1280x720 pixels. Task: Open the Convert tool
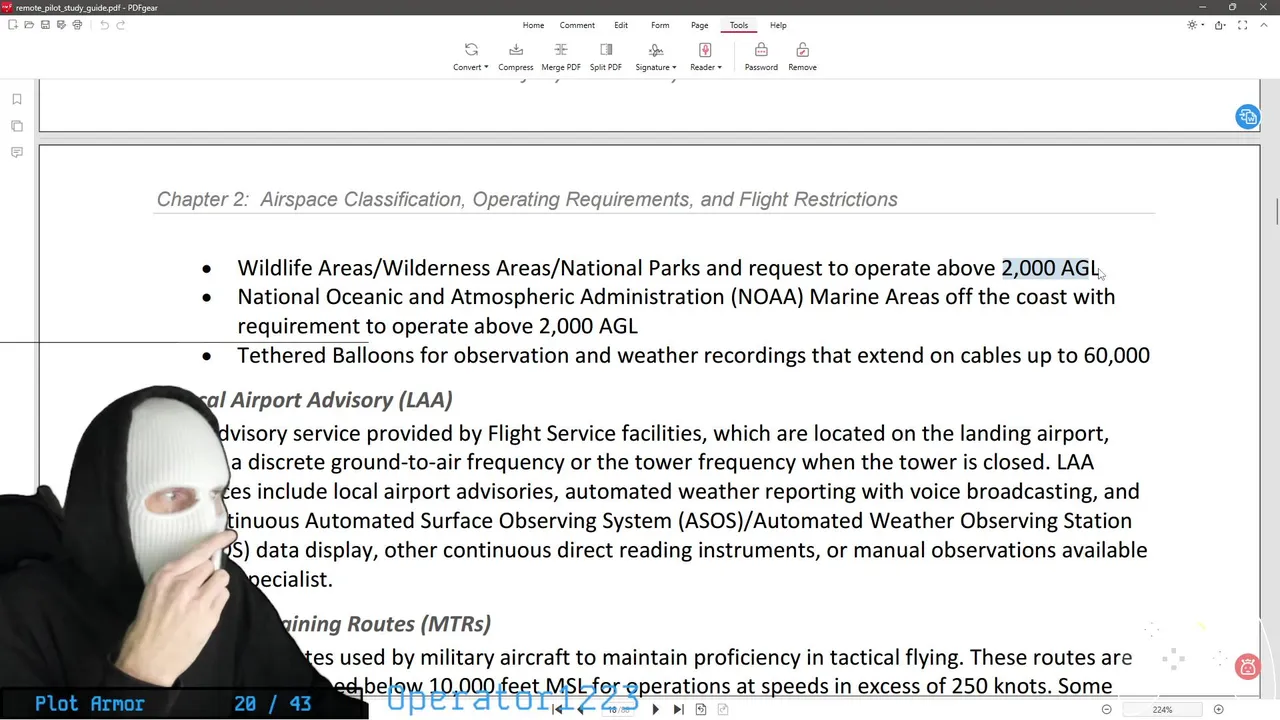click(471, 57)
